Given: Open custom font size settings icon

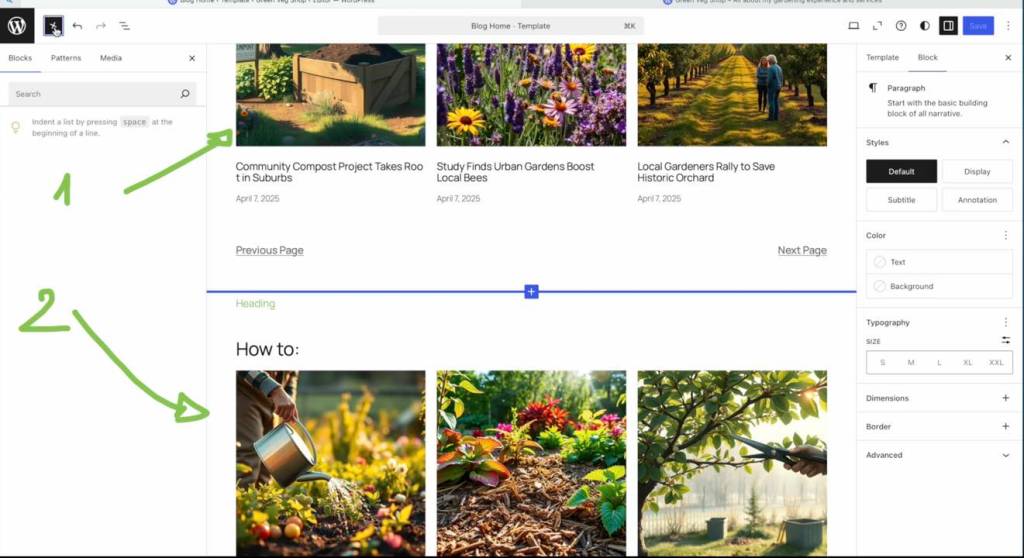Looking at the screenshot, I should (1005, 341).
